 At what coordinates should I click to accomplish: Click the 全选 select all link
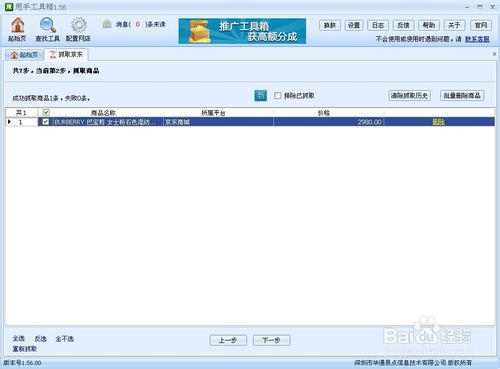point(19,338)
